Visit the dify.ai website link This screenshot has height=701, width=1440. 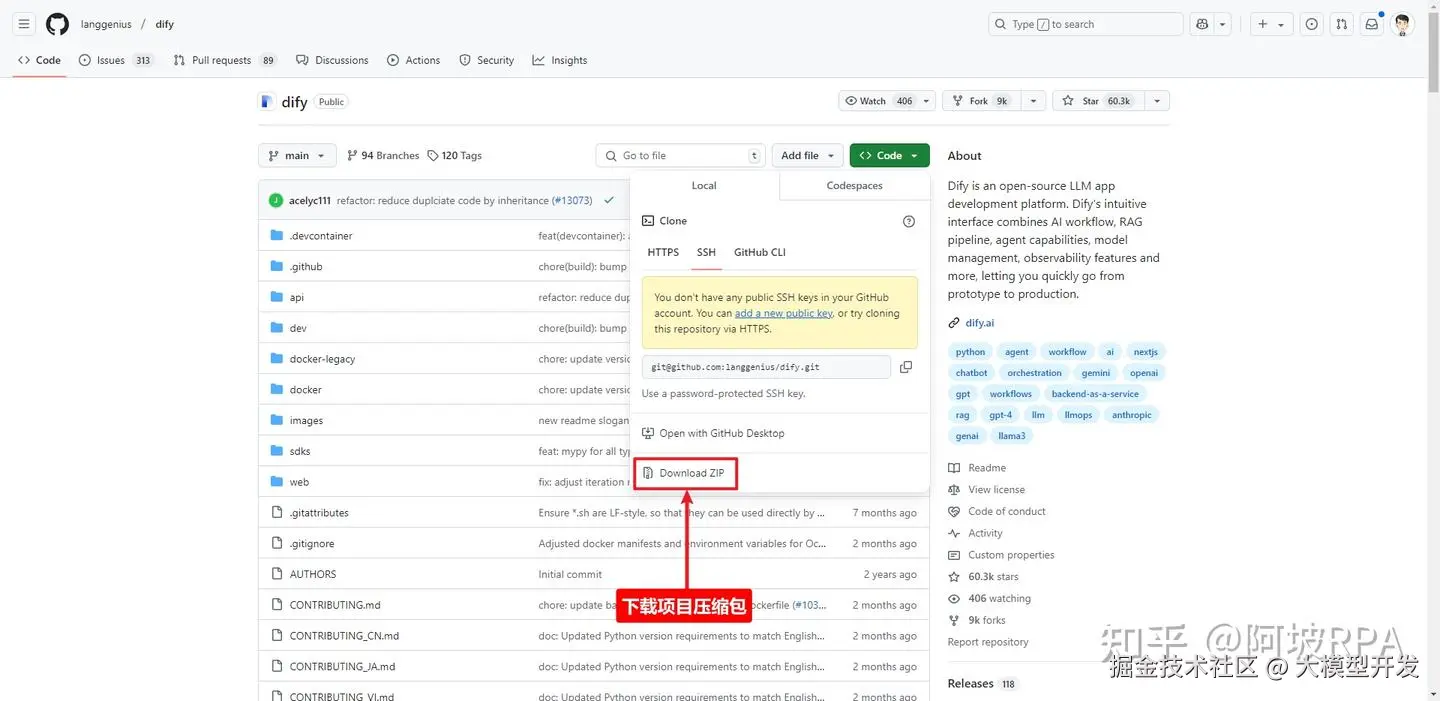(x=979, y=323)
